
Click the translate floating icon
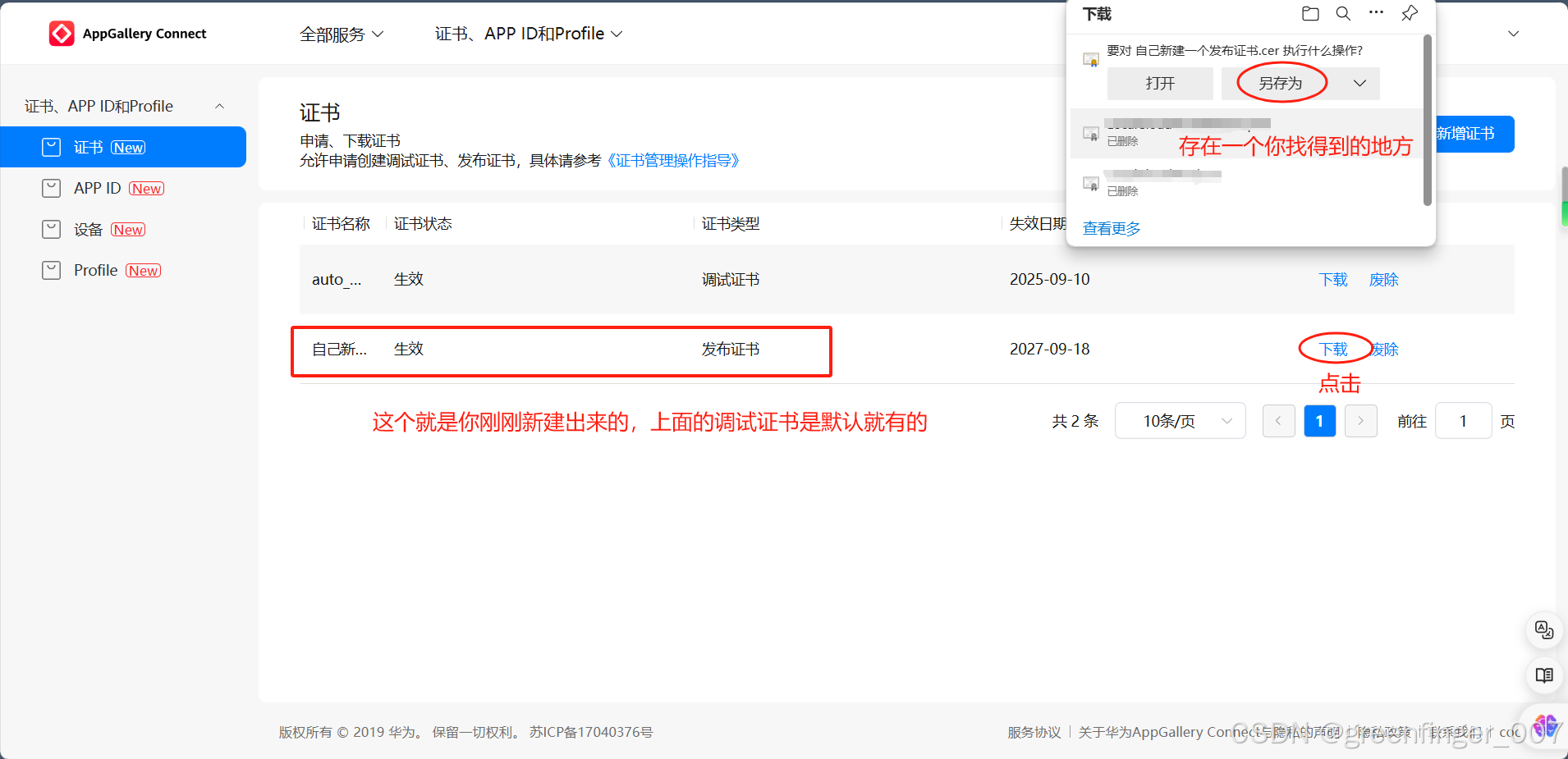click(x=1544, y=630)
